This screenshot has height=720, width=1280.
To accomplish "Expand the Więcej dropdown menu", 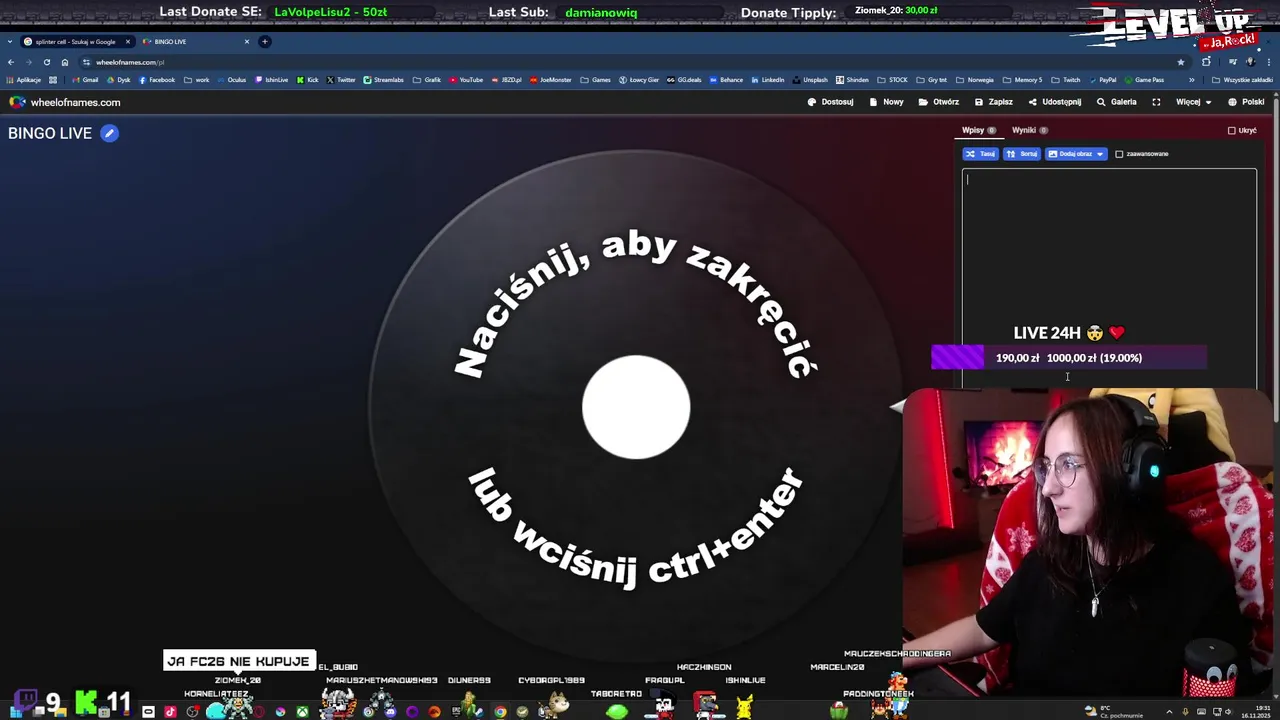I will [1193, 102].
